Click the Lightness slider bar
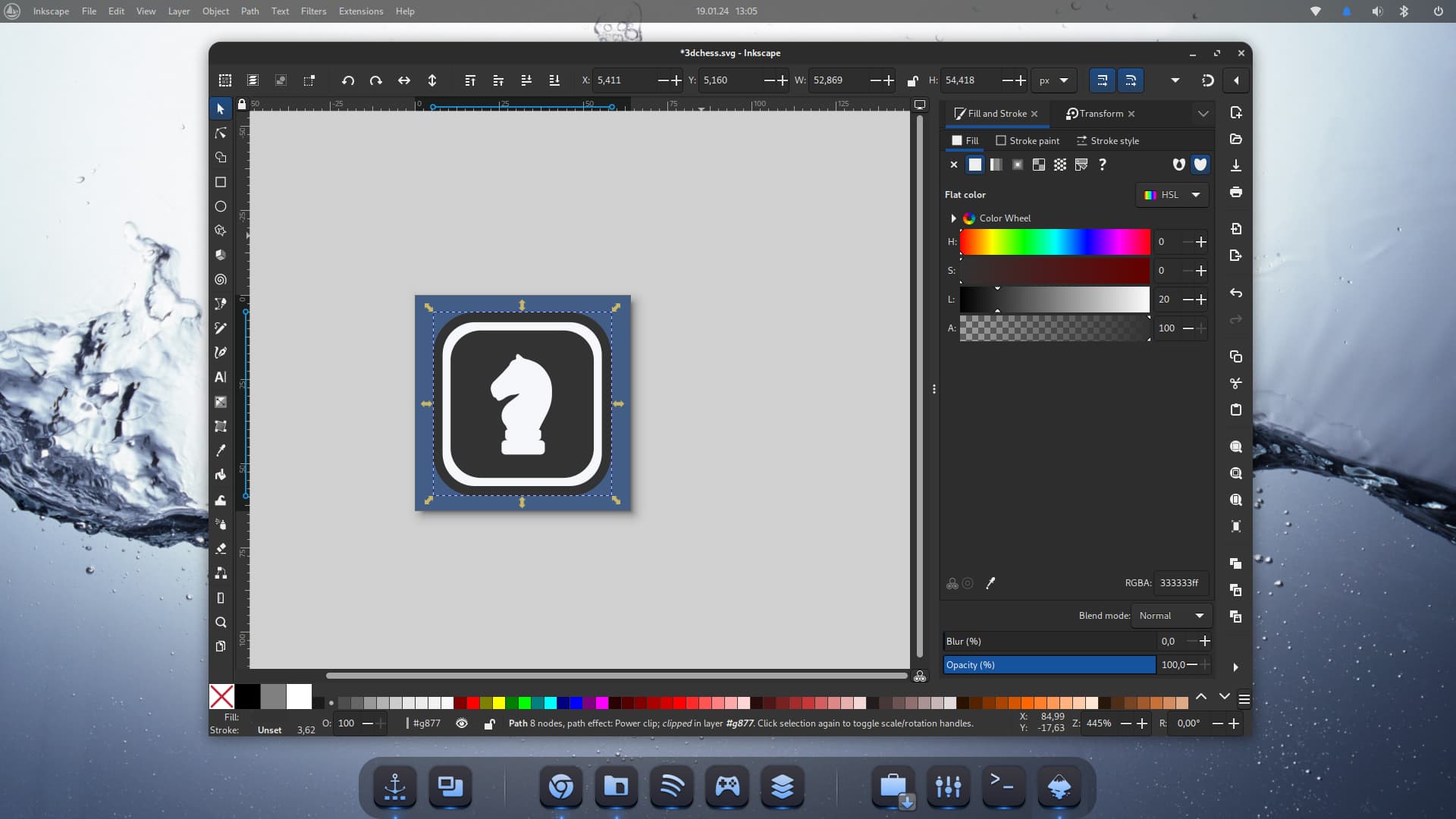 (x=1054, y=300)
